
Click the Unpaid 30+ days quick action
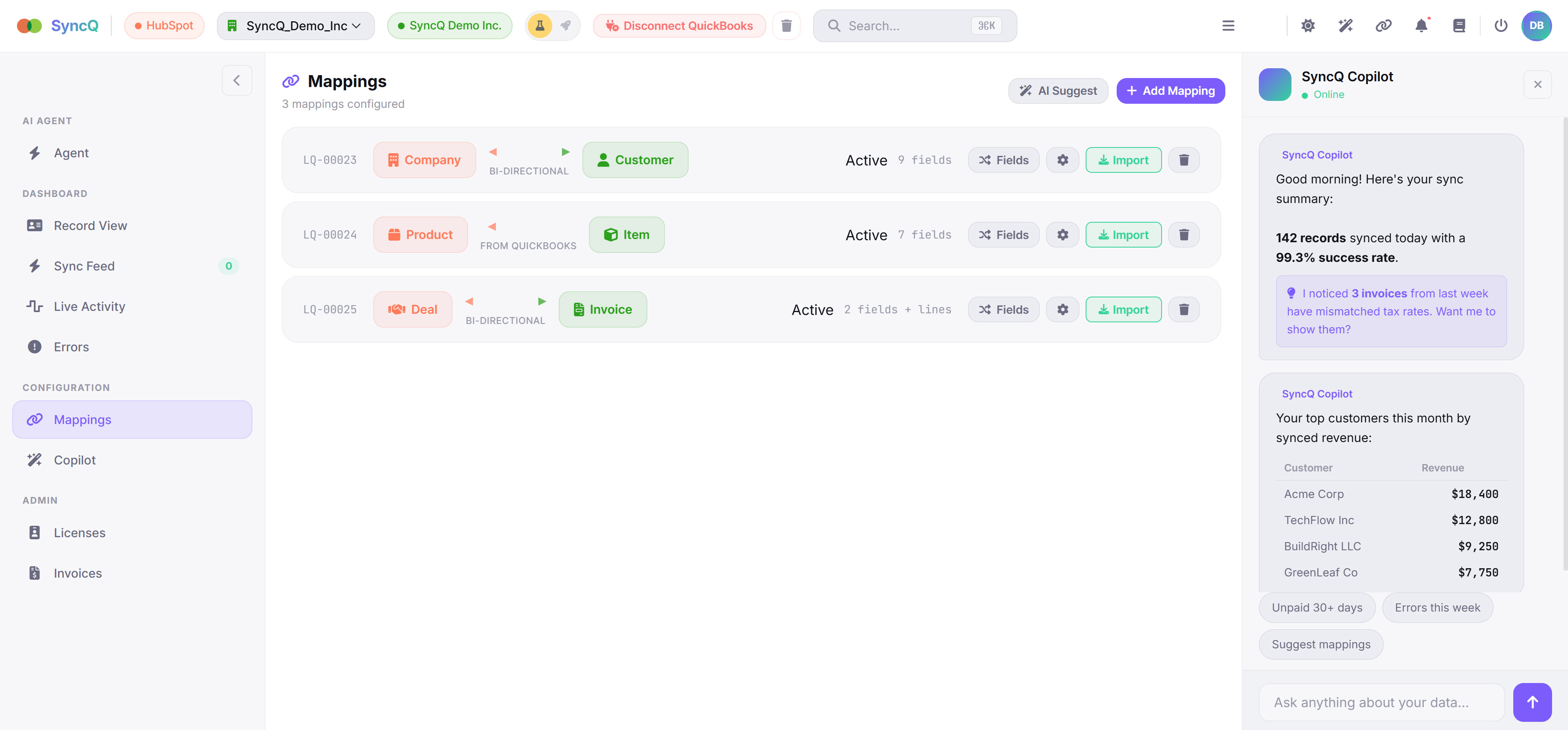coord(1317,607)
